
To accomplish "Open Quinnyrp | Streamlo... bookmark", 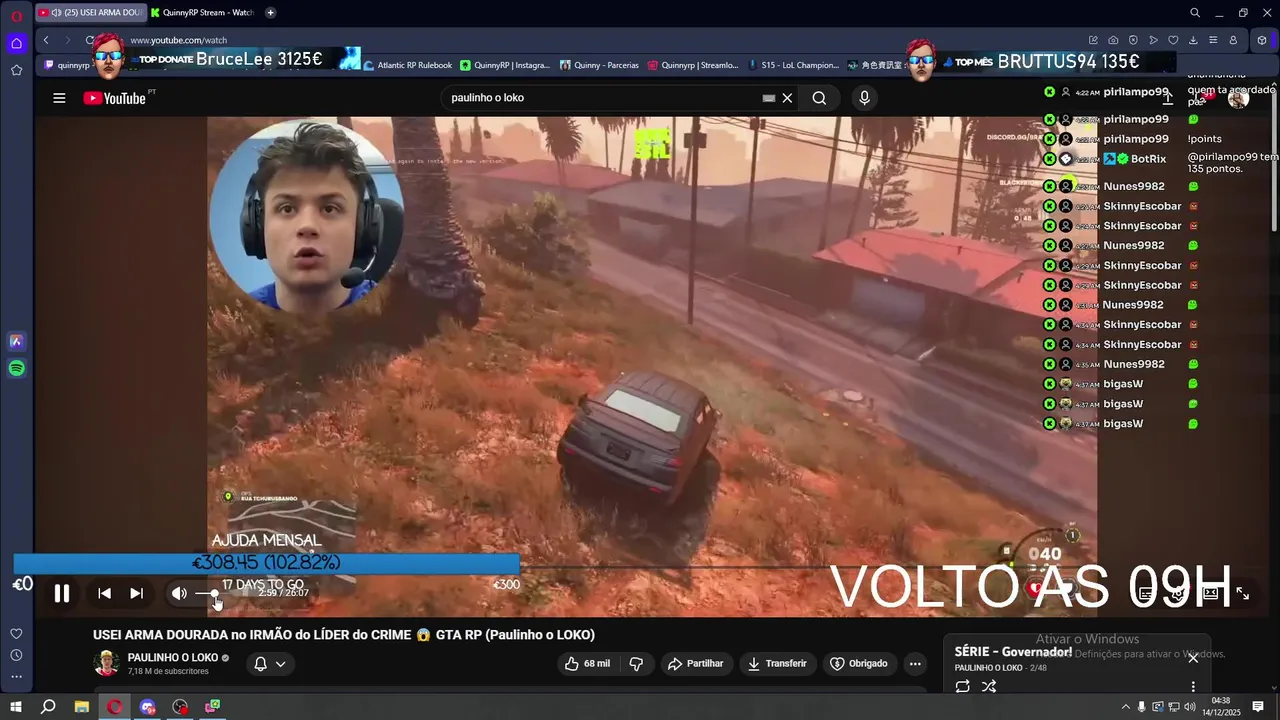I will click(x=693, y=65).
